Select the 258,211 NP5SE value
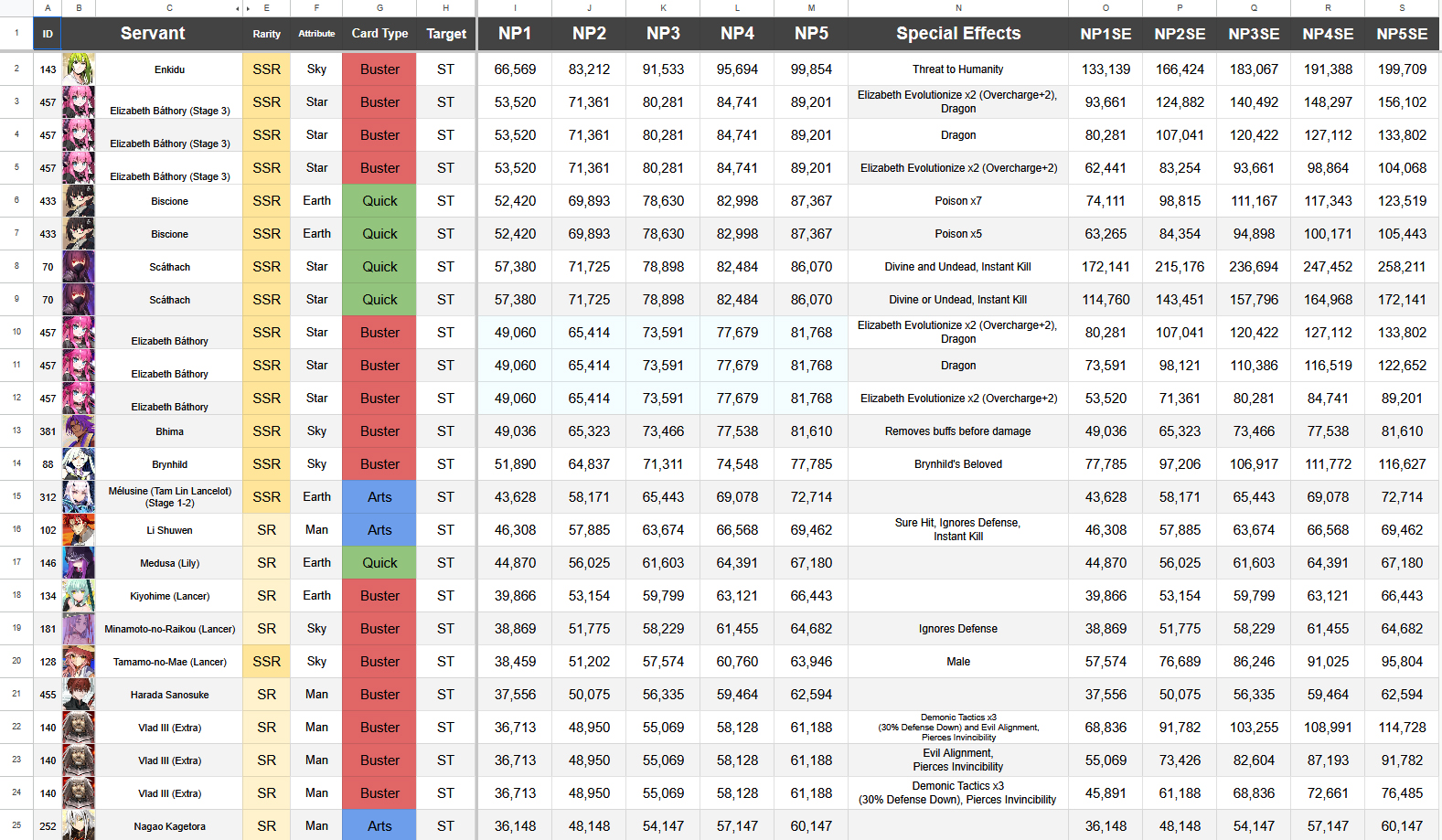Image resolution: width=1442 pixels, height=840 pixels. (x=1402, y=267)
